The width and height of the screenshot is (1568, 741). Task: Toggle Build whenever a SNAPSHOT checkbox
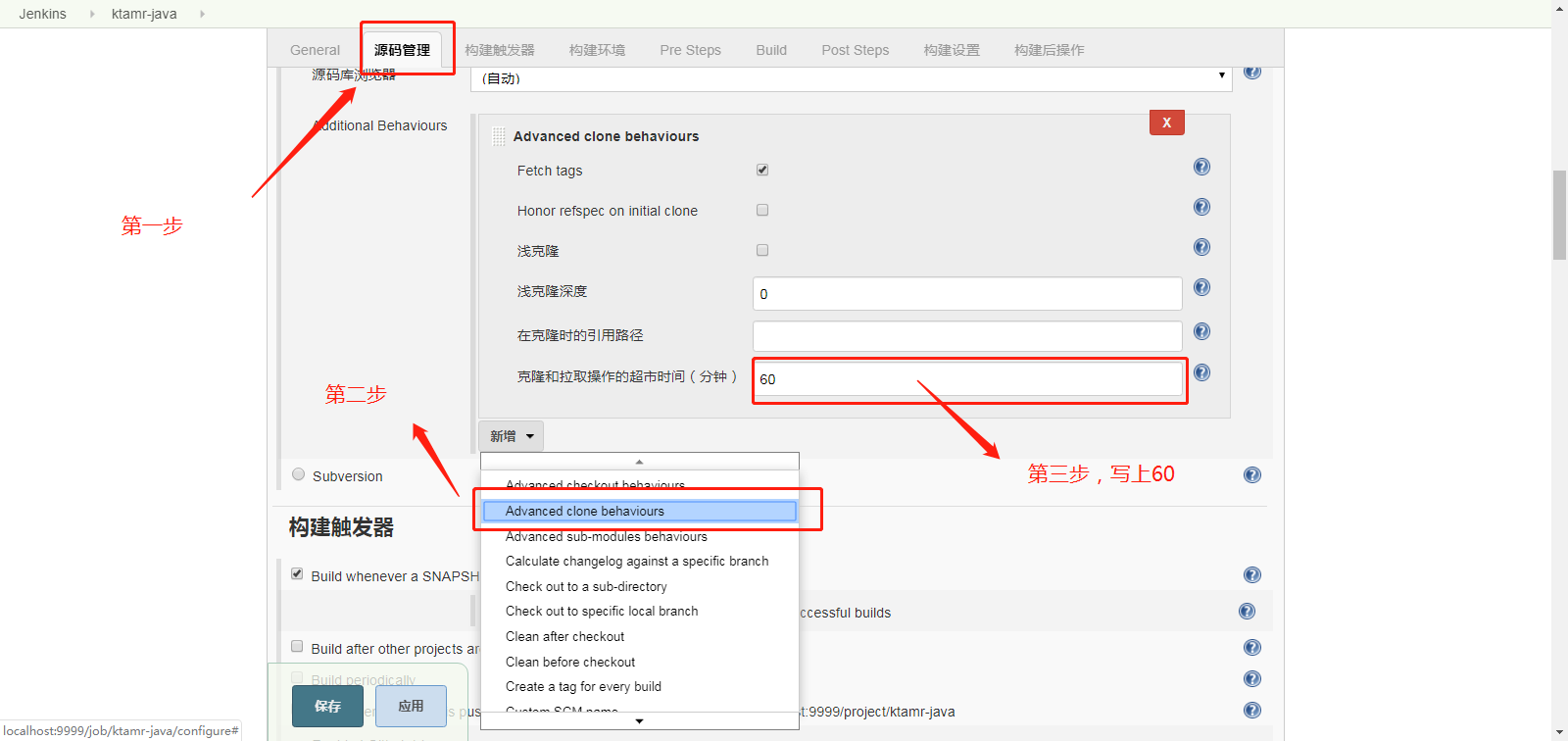(297, 573)
